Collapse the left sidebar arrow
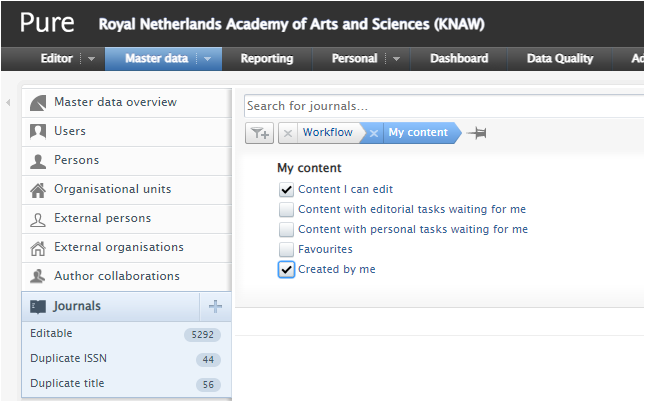Image resolution: width=645 pixels, height=402 pixels. (x=8, y=103)
